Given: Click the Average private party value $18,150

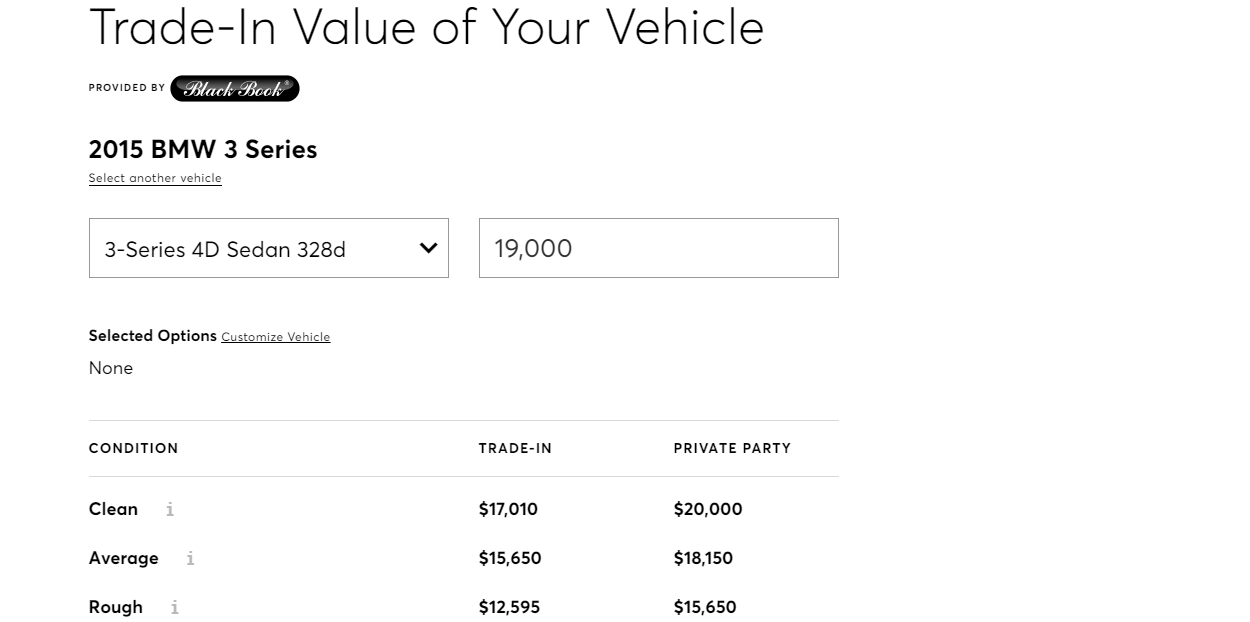Looking at the screenshot, I should click(x=703, y=558).
